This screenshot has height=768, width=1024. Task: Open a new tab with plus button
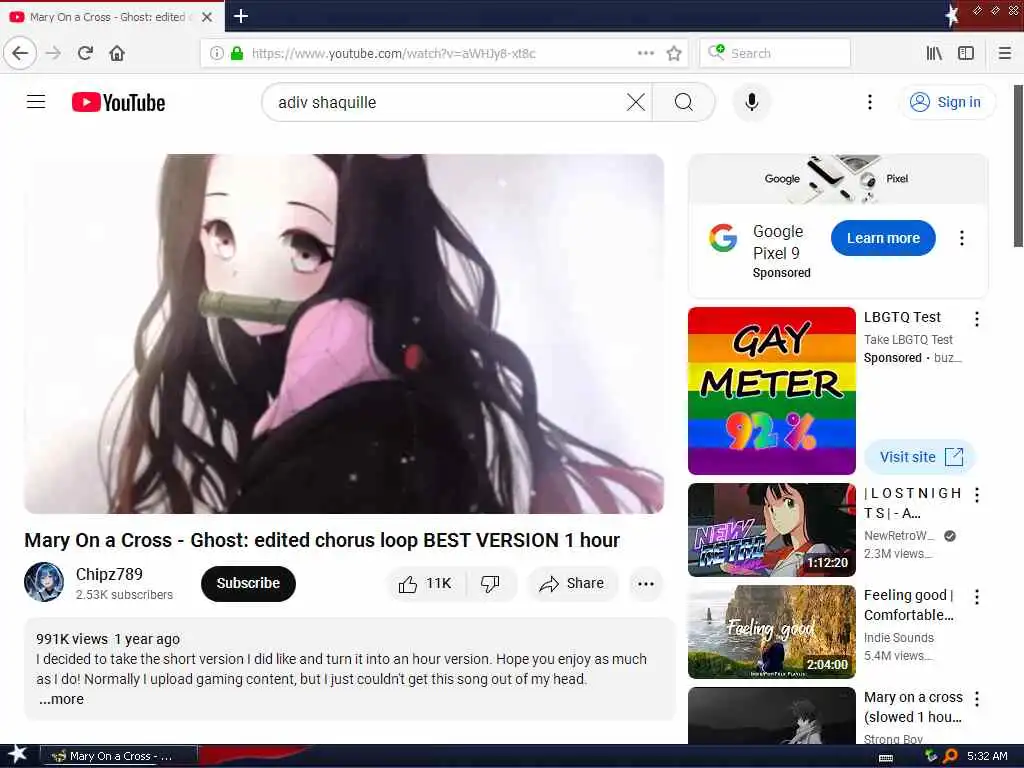tap(240, 16)
